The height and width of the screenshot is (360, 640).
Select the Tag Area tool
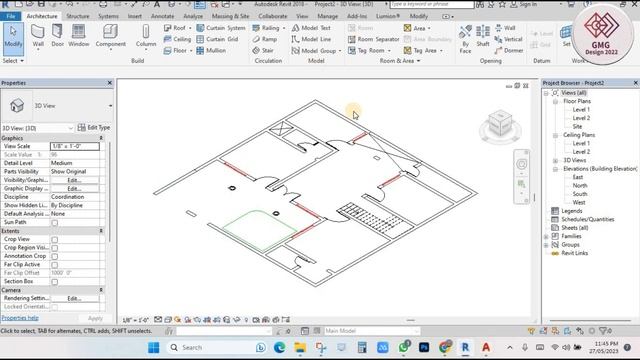[423, 51]
